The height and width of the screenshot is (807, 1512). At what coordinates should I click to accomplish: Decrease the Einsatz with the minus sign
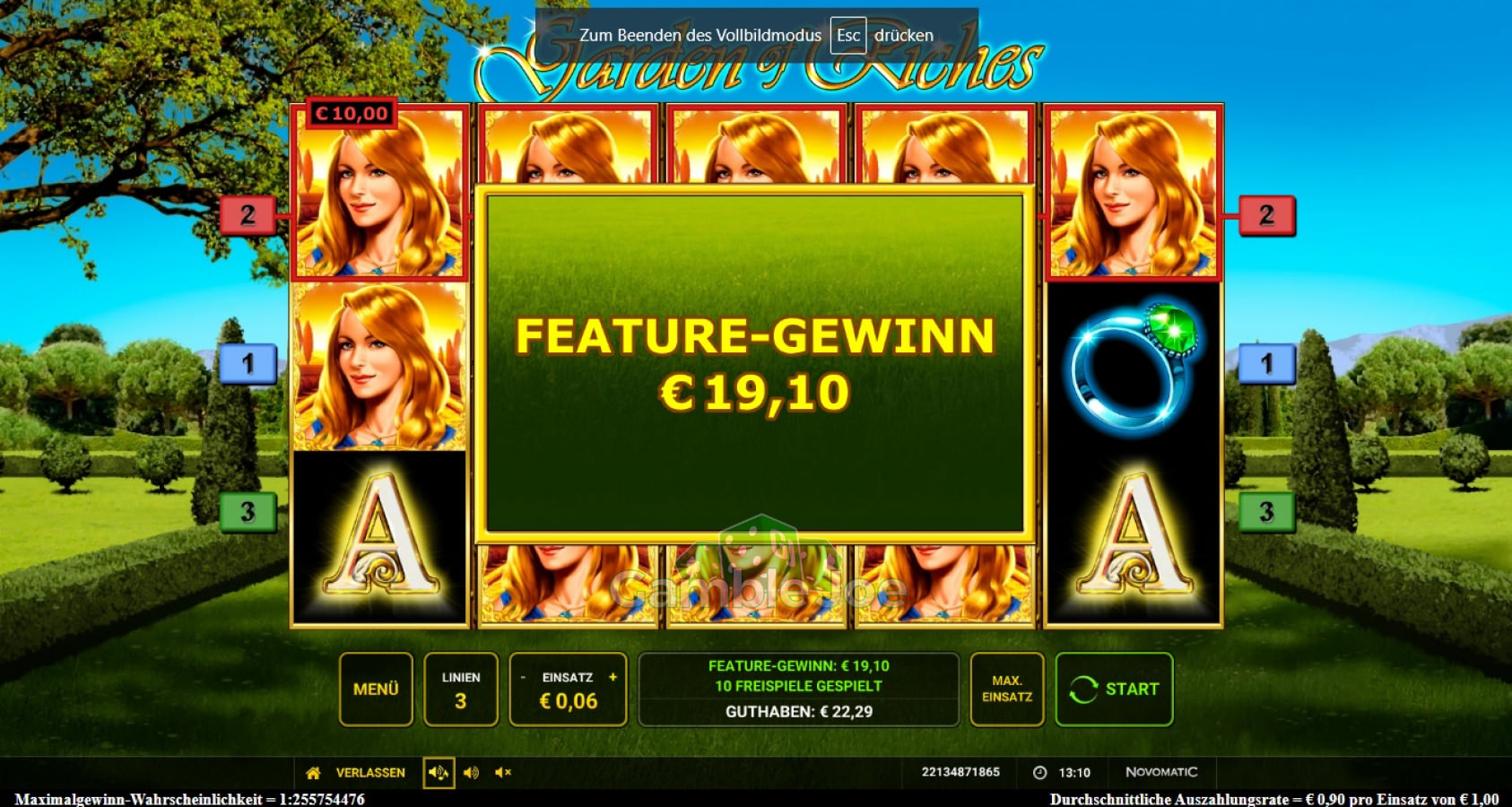523,677
